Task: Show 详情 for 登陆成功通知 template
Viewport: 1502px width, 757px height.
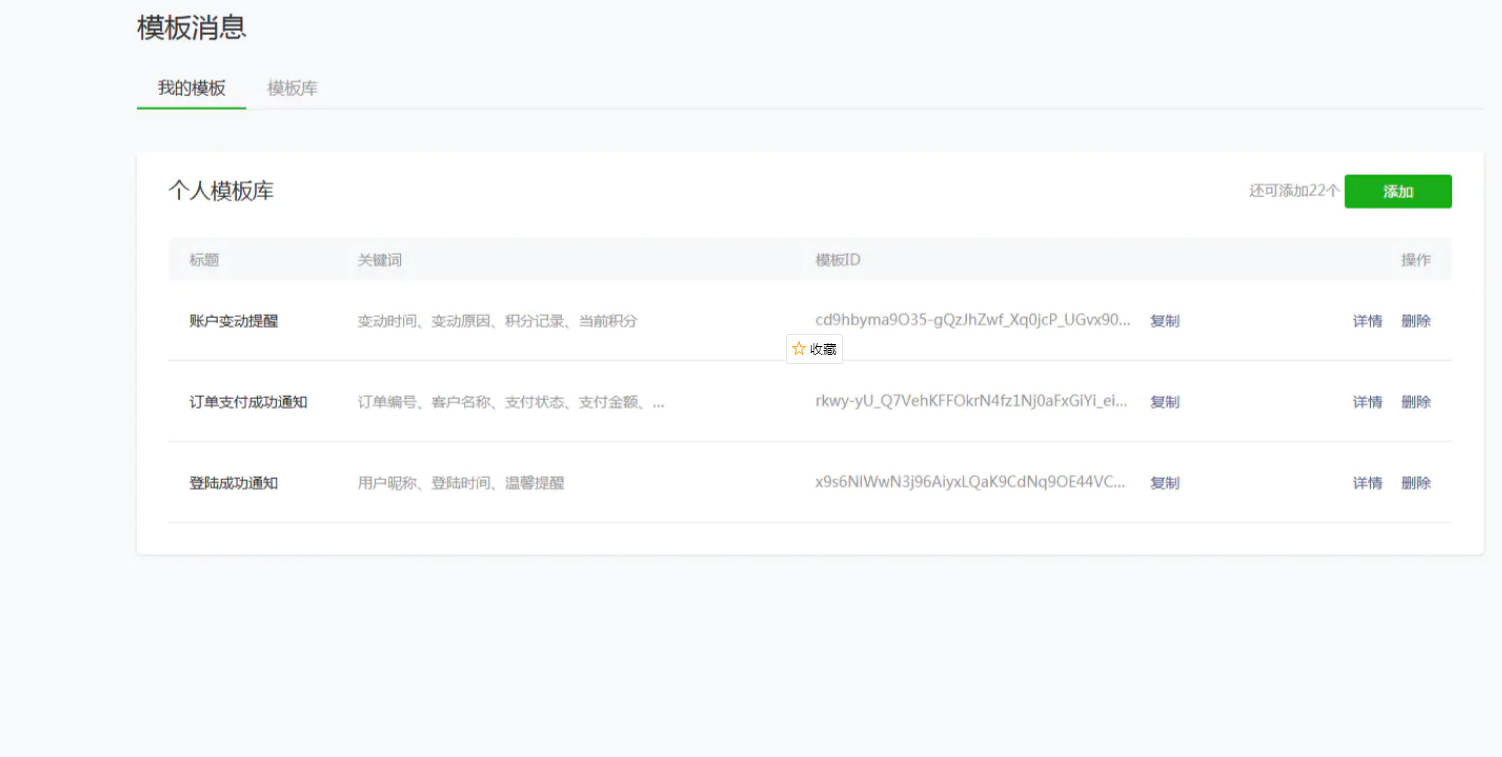Action: tap(1367, 483)
